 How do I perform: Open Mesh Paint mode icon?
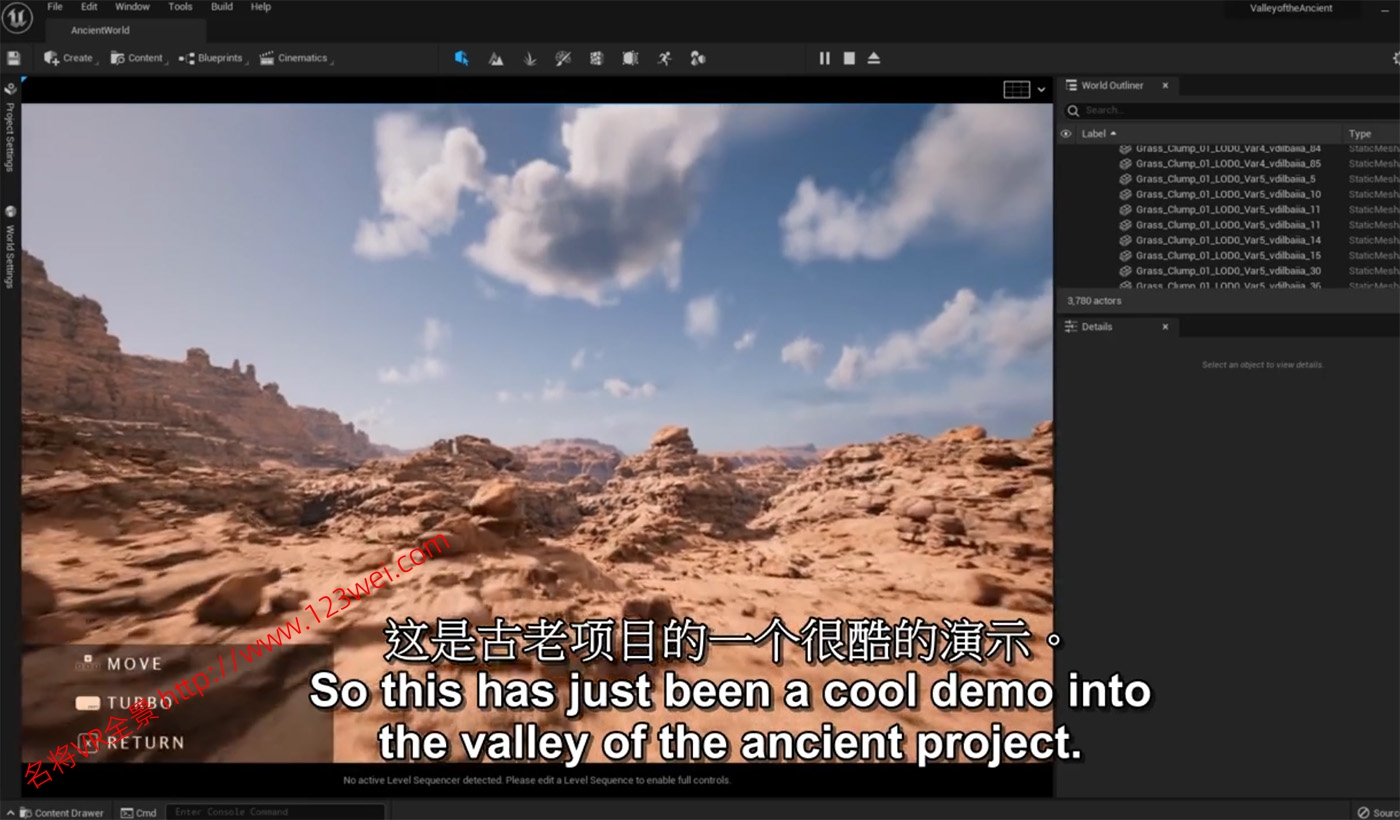563,58
